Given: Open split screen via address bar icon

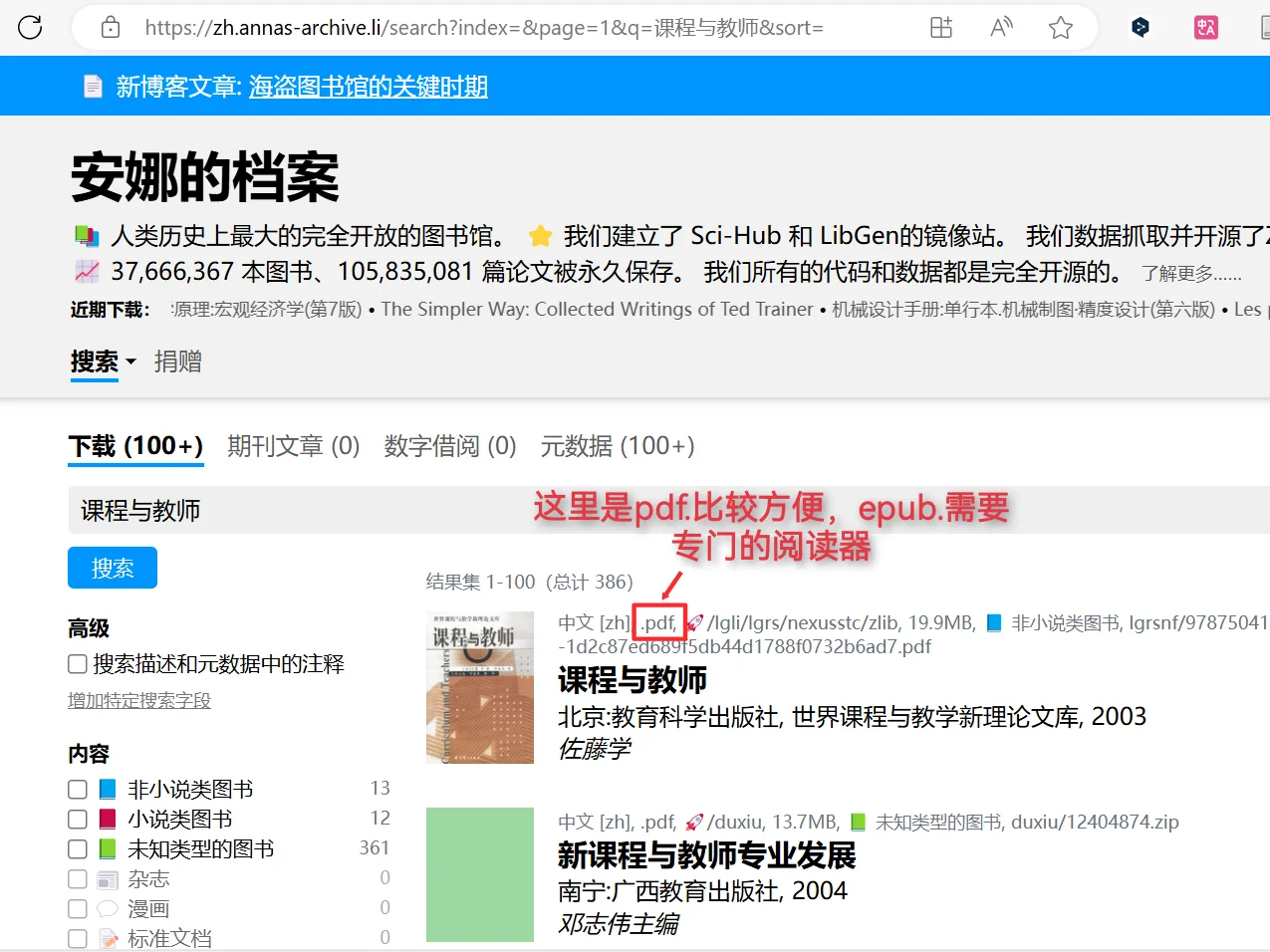Looking at the screenshot, I should [x=941, y=27].
